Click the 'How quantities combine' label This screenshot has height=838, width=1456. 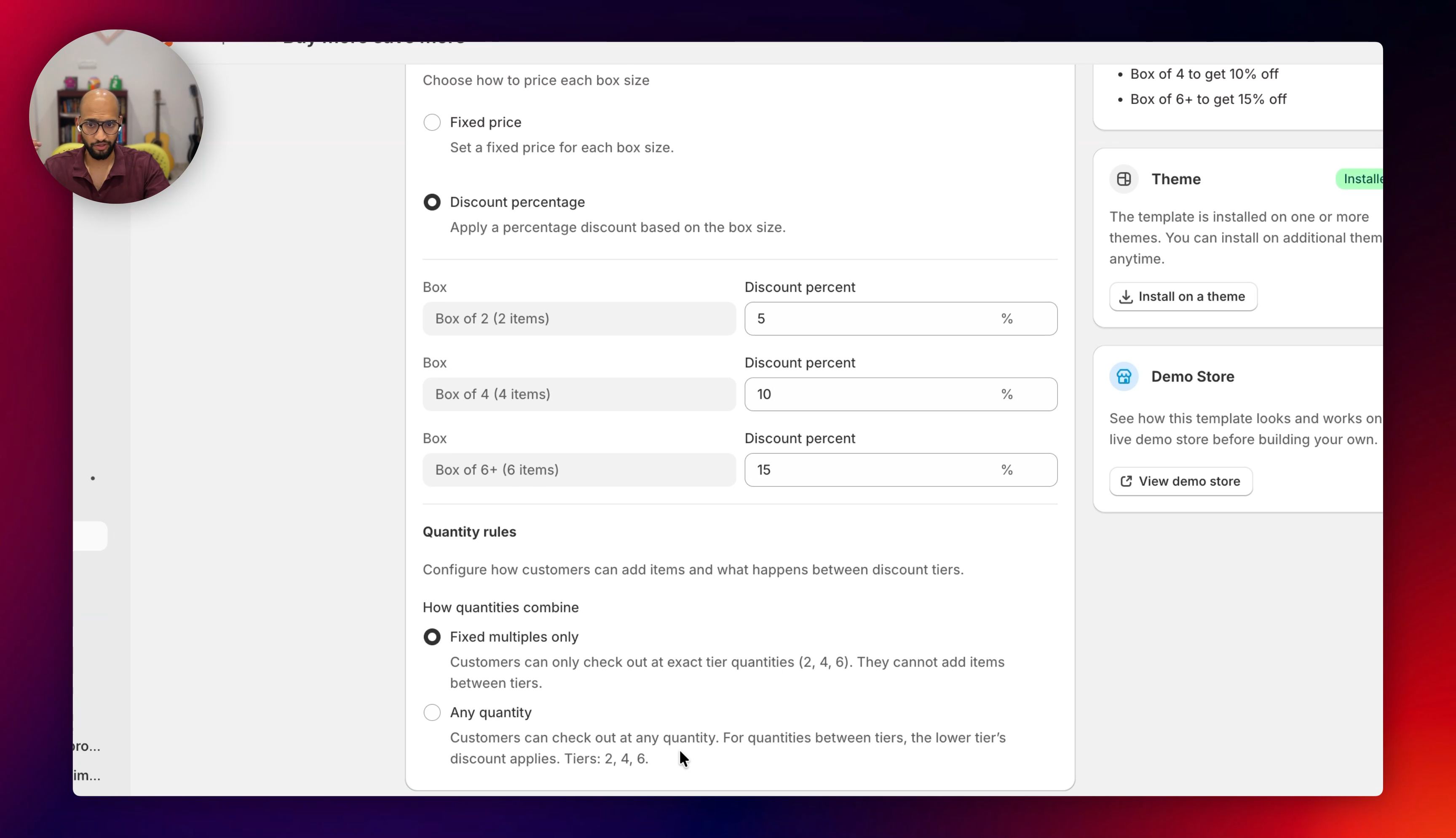click(500, 607)
